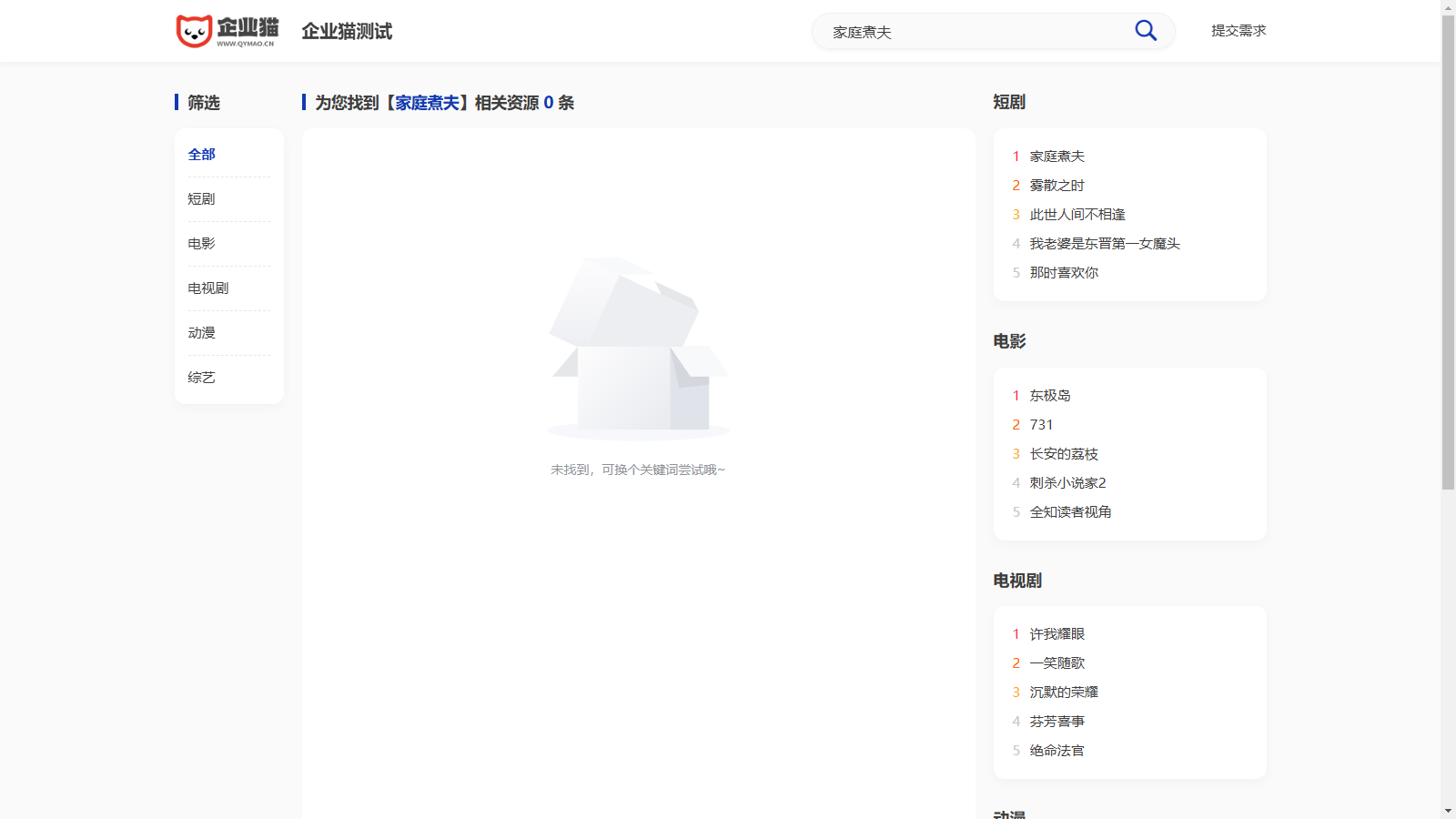1456x819 pixels.
Task: Open the movie 东极岛
Action: point(1050,396)
